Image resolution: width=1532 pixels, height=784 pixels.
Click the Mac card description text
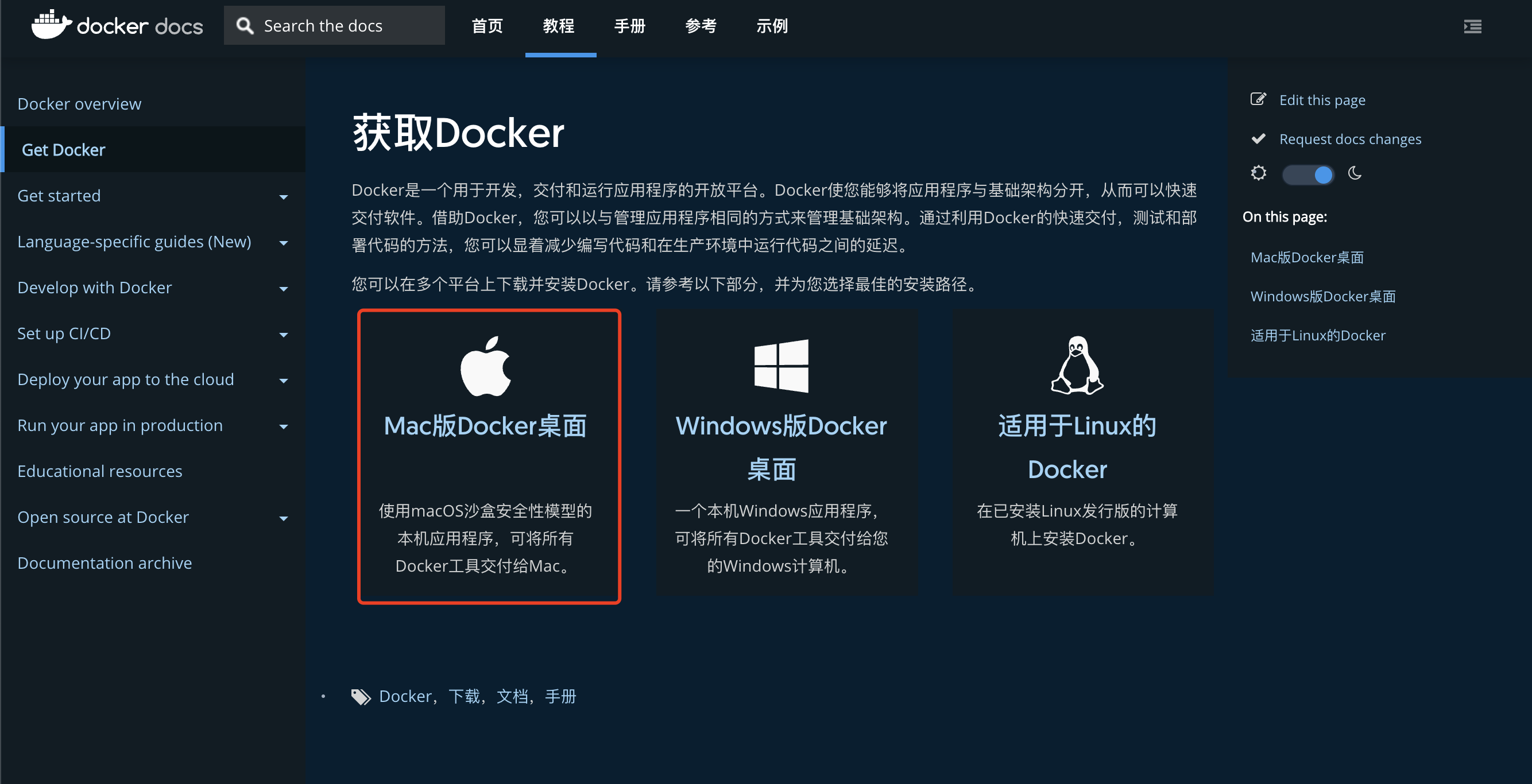(x=485, y=538)
